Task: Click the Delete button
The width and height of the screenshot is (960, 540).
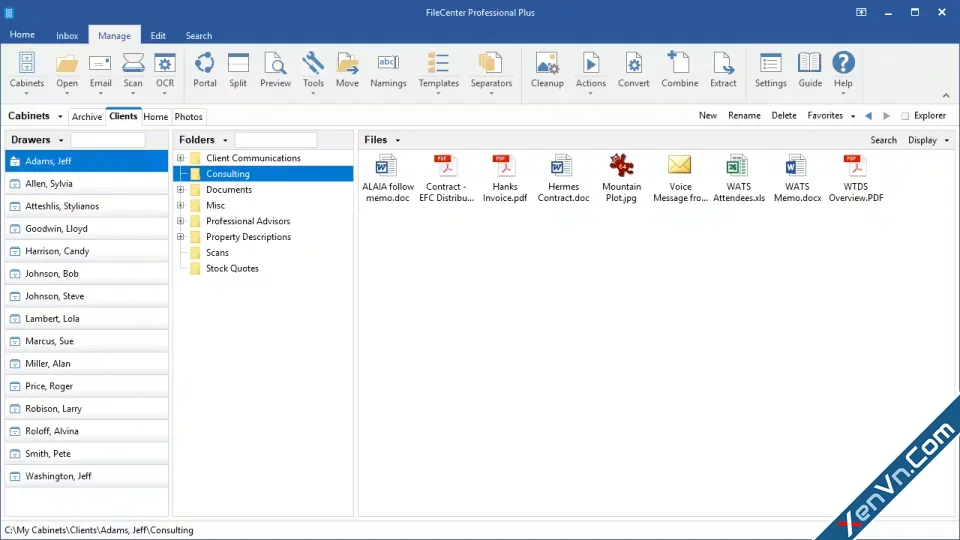Action: pyautogui.click(x=784, y=116)
